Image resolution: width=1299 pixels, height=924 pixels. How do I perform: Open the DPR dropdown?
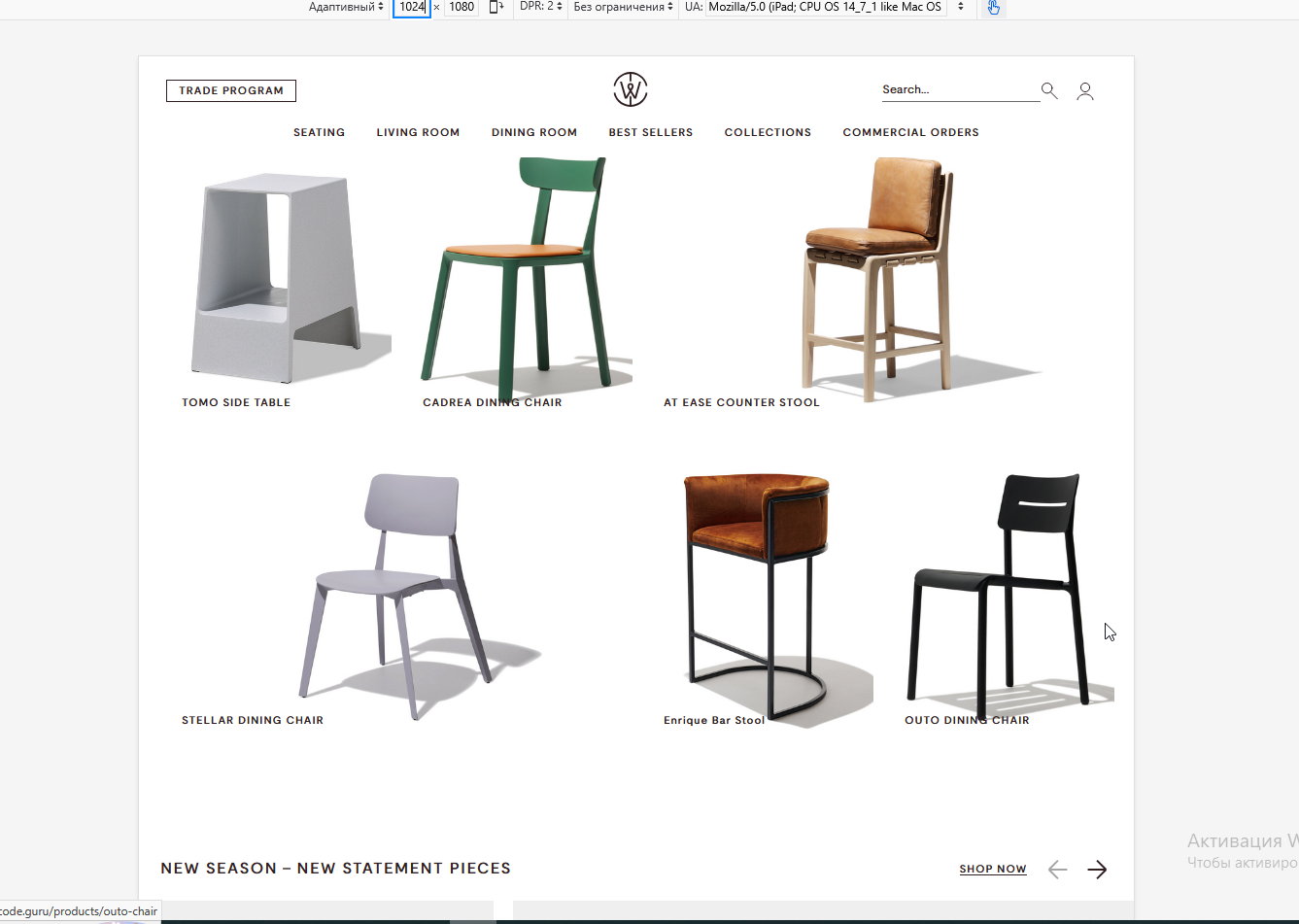coord(541,7)
